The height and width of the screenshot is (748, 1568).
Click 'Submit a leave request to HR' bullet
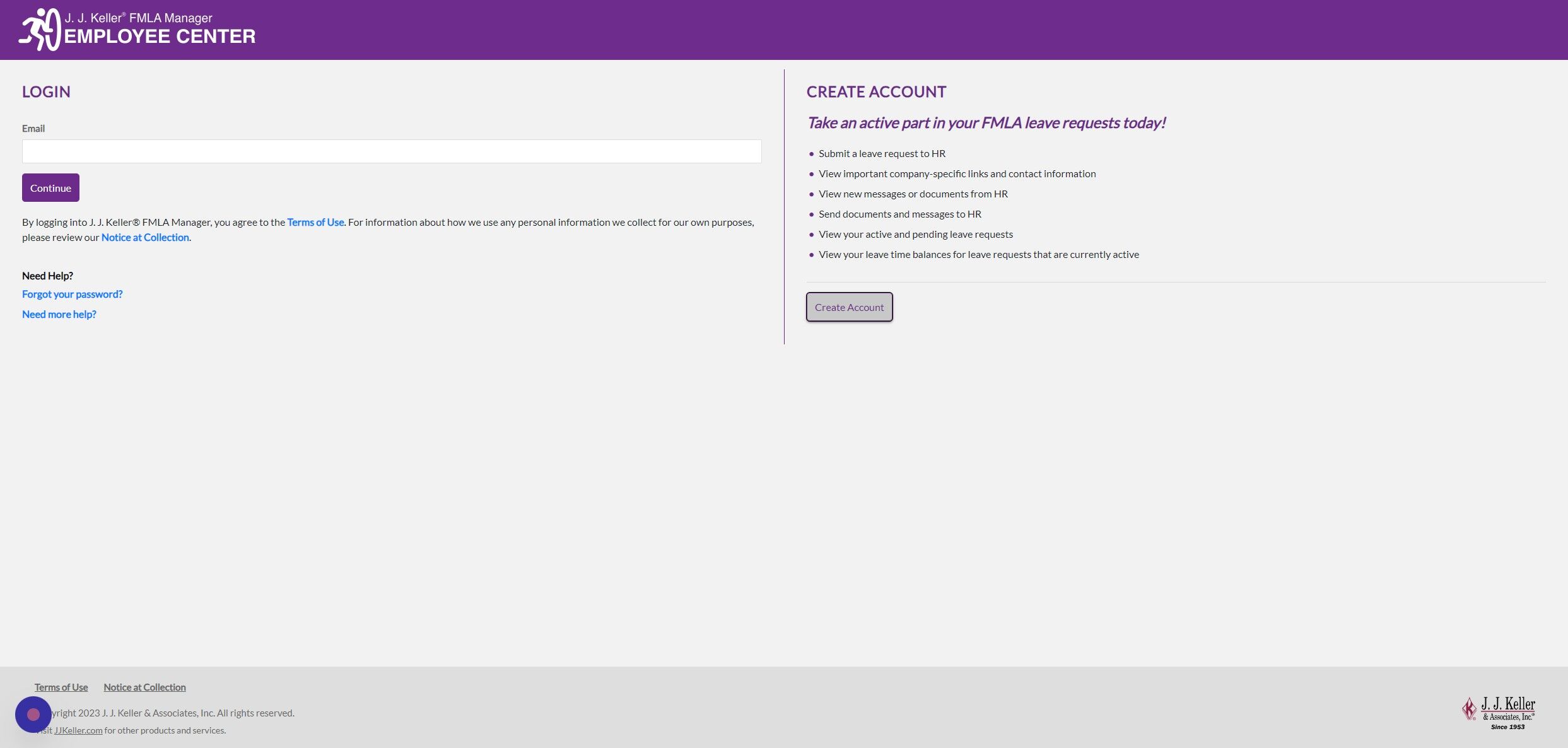[x=882, y=153]
